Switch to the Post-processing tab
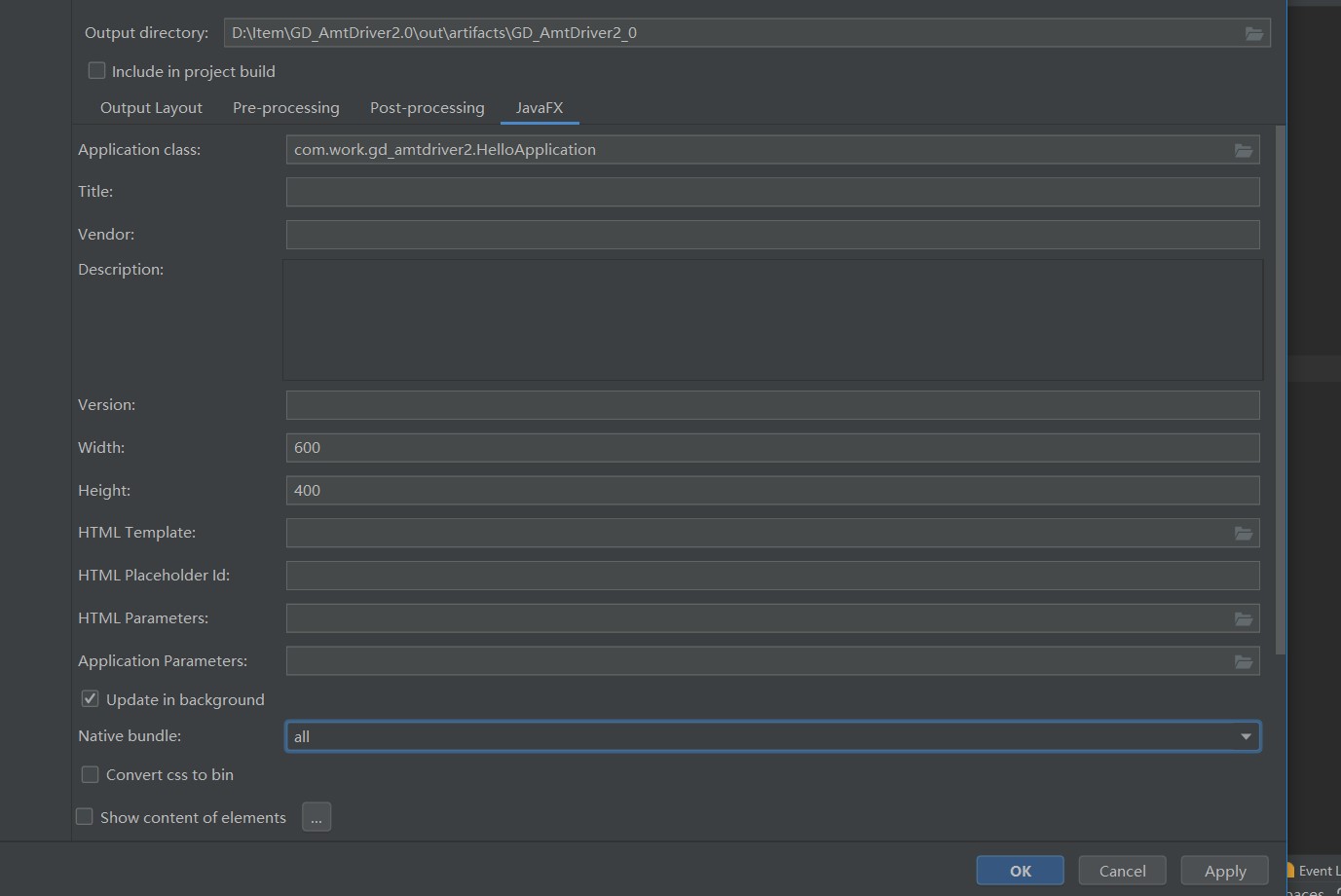 coord(427,108)
